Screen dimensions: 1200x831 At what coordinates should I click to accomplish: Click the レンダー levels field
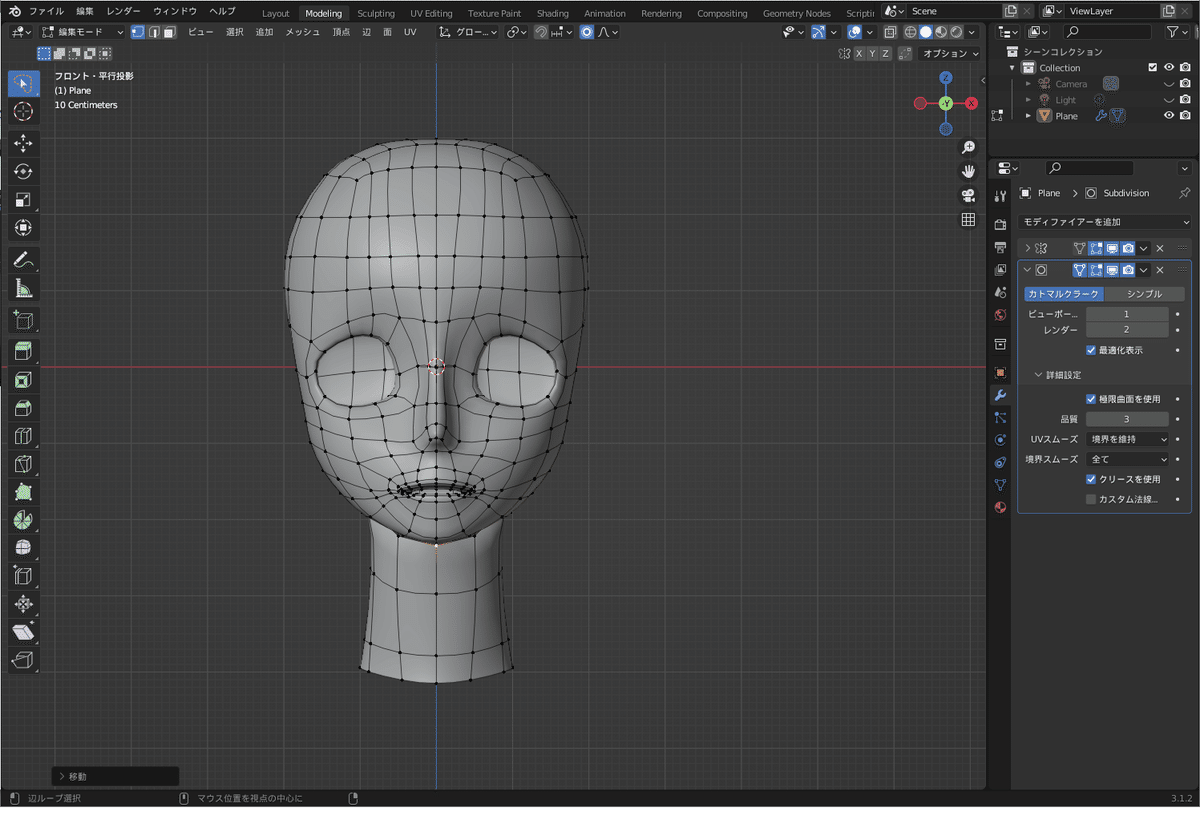click(1127, 330)
